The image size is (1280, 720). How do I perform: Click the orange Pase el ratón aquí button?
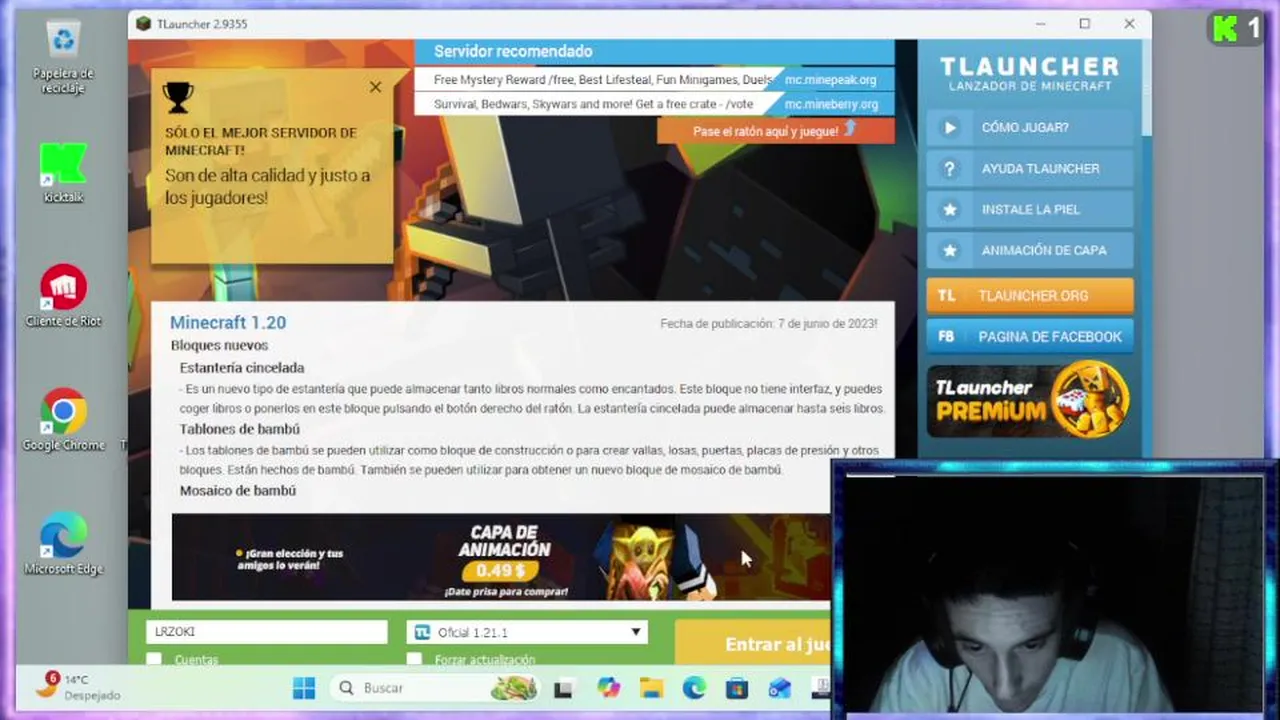click(x=776, y=131)
